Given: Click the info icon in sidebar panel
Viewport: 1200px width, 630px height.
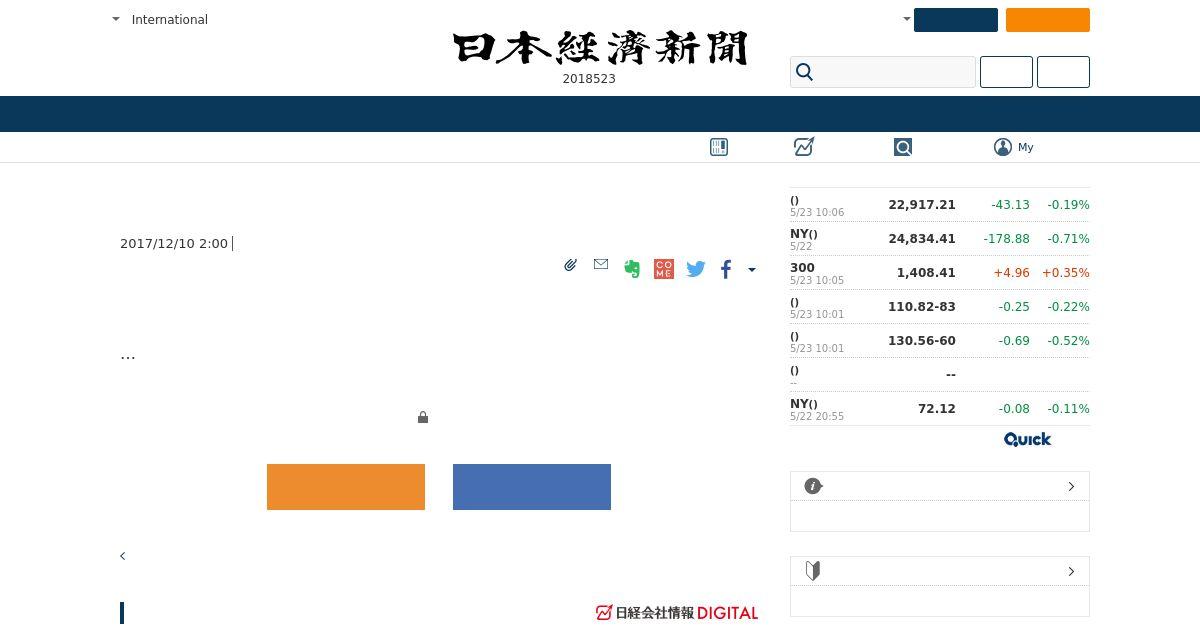Looking at the screenshot, I should click(x=813, y=486).
